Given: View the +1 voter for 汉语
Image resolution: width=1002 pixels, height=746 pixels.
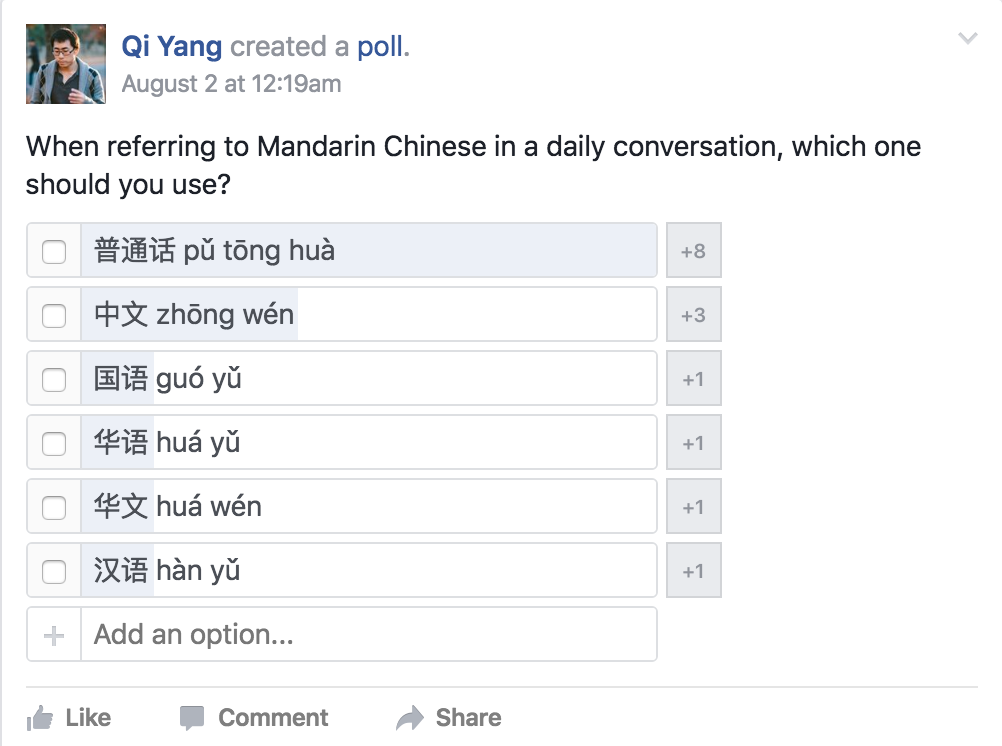Looking at the screenshot, I should tap(693, 571).
